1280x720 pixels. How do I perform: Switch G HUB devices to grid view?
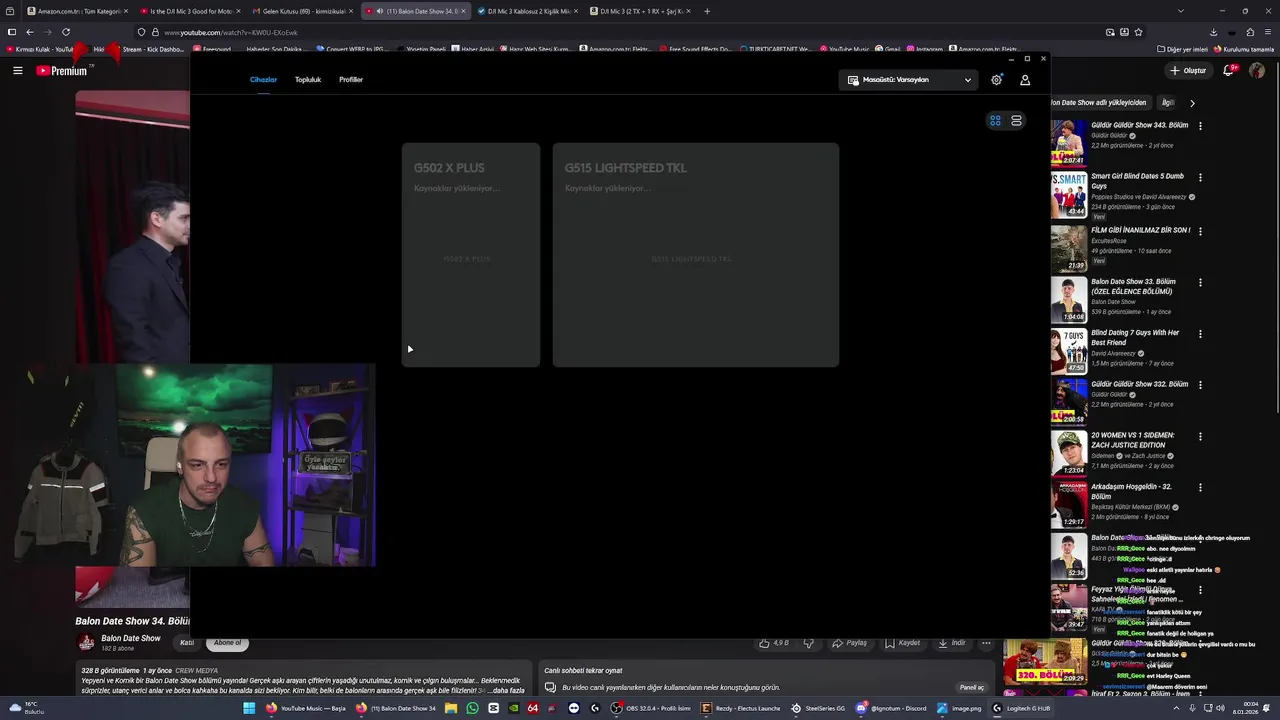point(995,121)
